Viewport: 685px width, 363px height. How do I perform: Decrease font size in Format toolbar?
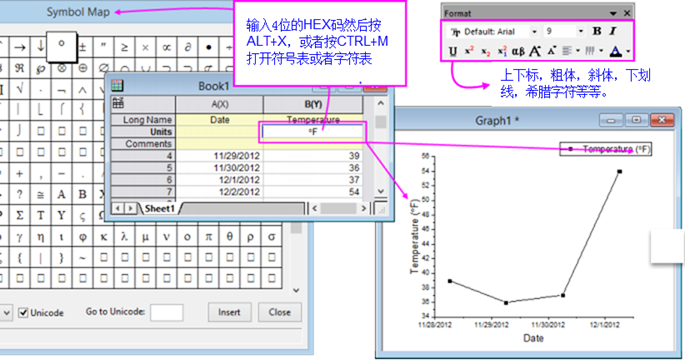point(551,51)
